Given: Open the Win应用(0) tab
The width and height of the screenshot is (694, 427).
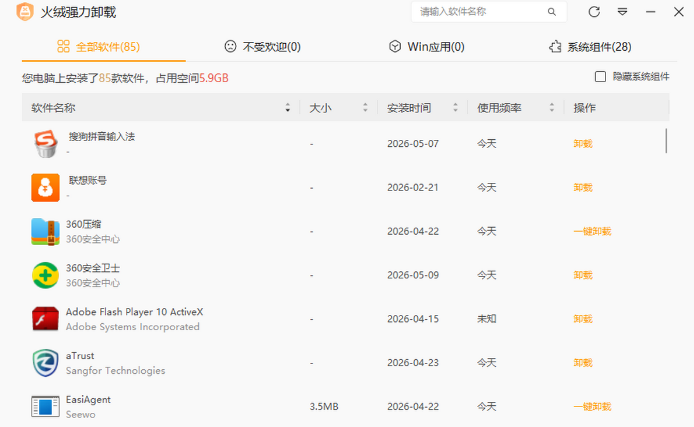Looking at the screenshot, I should tap(427, 46).
